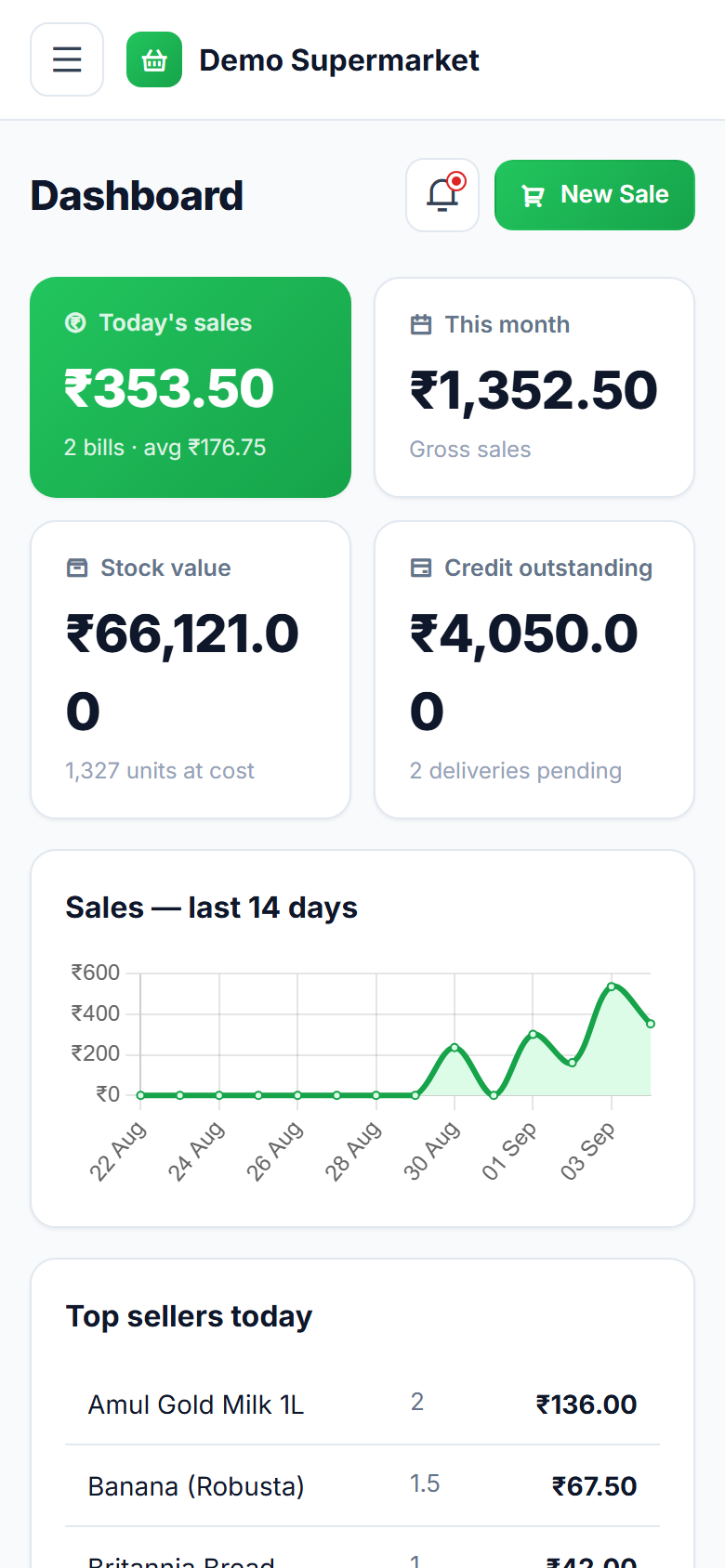725x1568 pixels.
Task: Click the 'Gross sales' caption
Action: [470, 450]
